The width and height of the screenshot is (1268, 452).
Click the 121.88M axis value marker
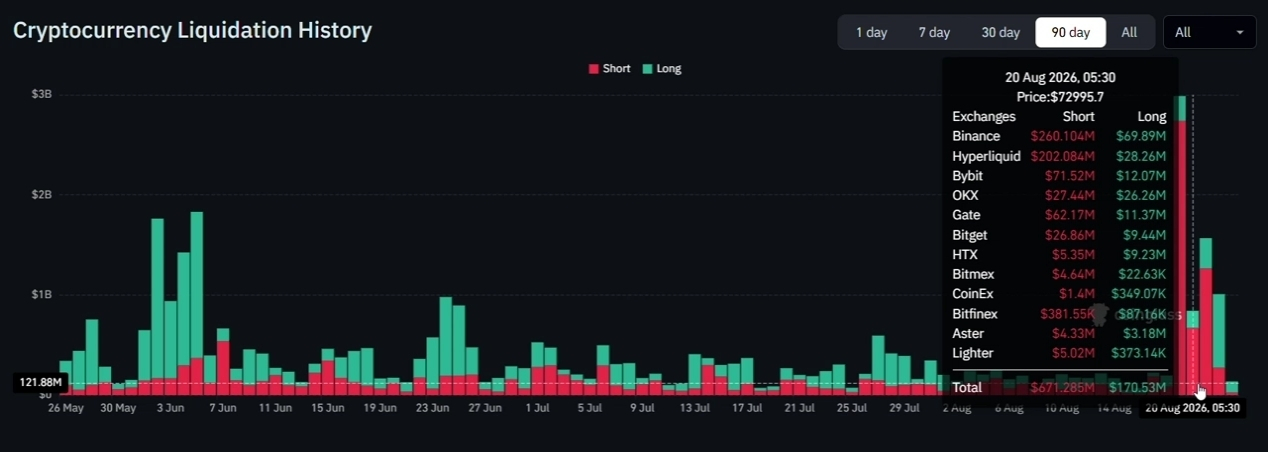pyautogui.click(x=40, y=382)
